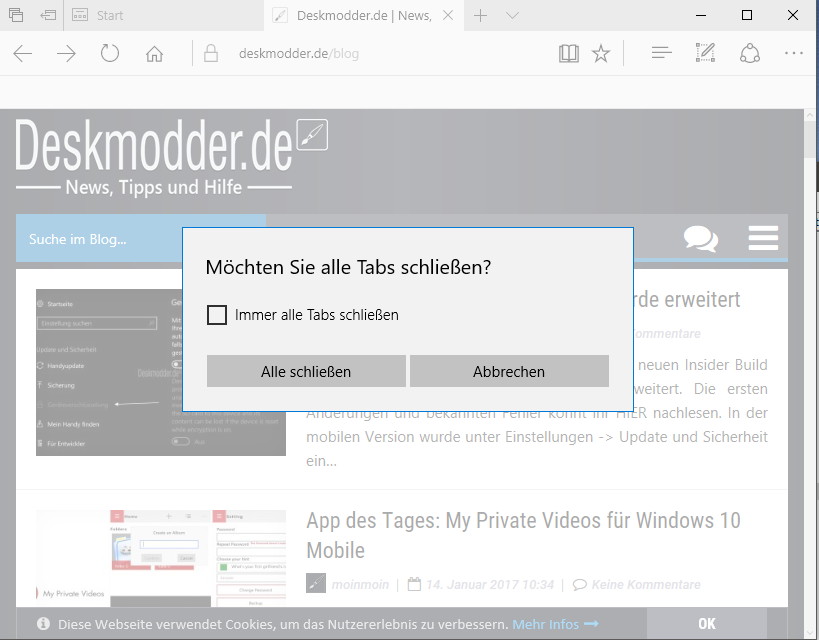Viewport: 819px width, 640px height.
Task: Expand the tab preview chevron
Action: pyautogui.click(x=512, y=16)
